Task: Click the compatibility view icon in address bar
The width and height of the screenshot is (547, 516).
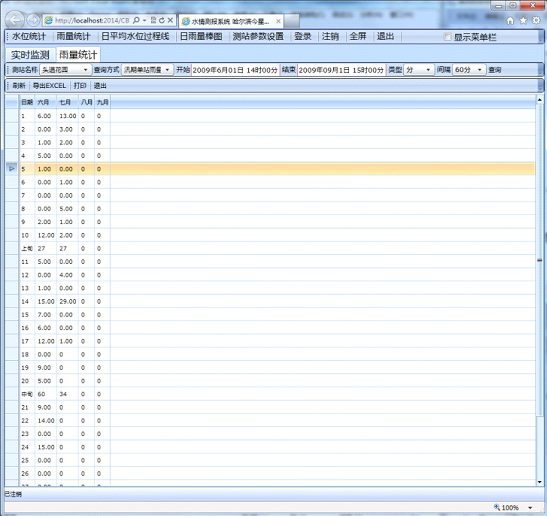Action: pyautogui.click(x=153, y=20)
